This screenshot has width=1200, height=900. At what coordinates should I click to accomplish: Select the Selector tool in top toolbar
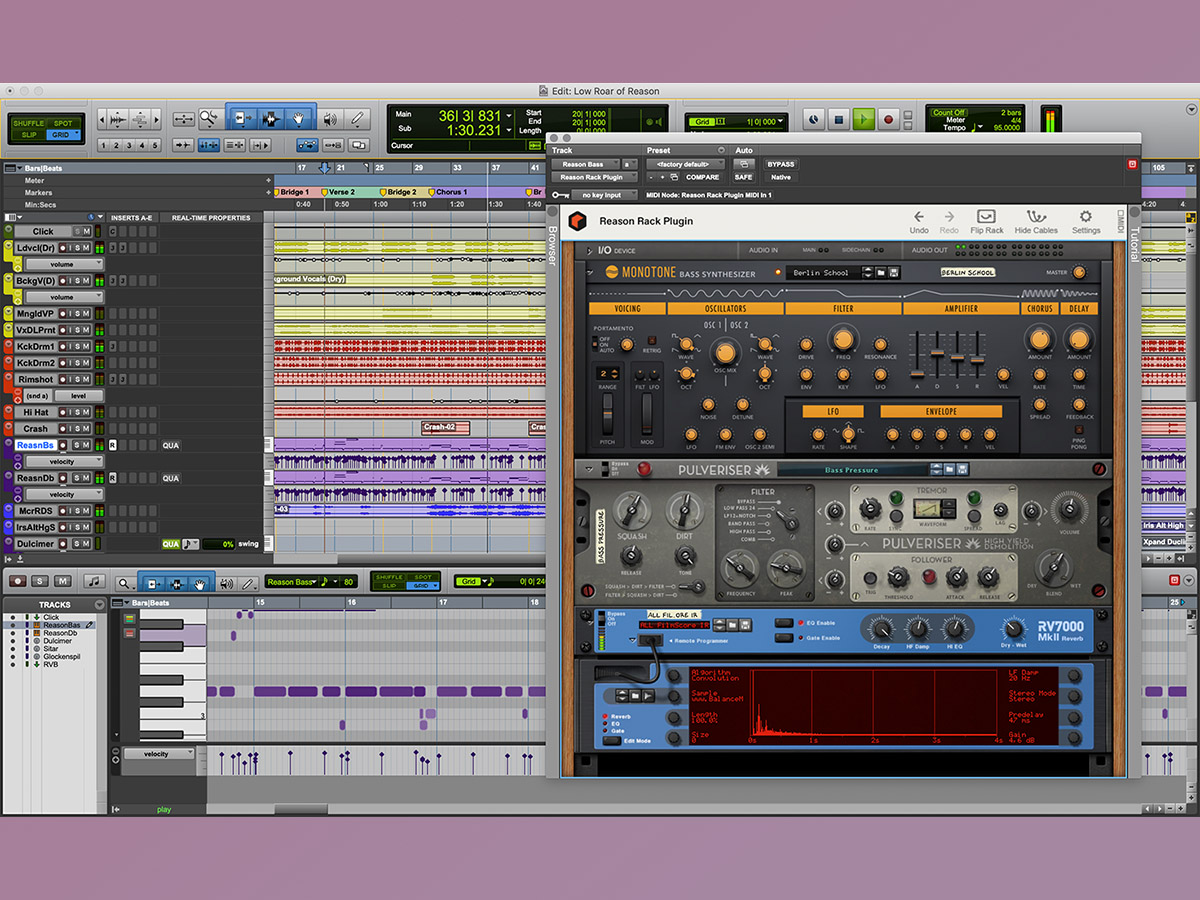point(270,119)
